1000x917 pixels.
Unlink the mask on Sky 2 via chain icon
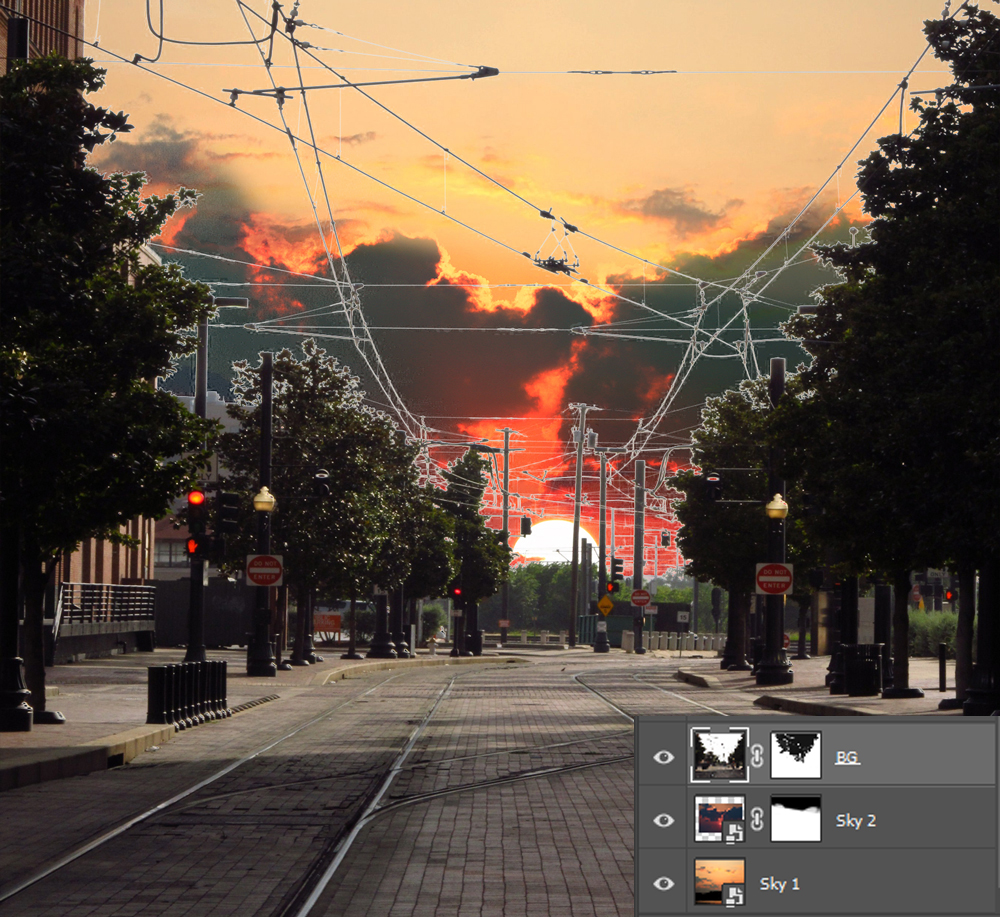757,820
